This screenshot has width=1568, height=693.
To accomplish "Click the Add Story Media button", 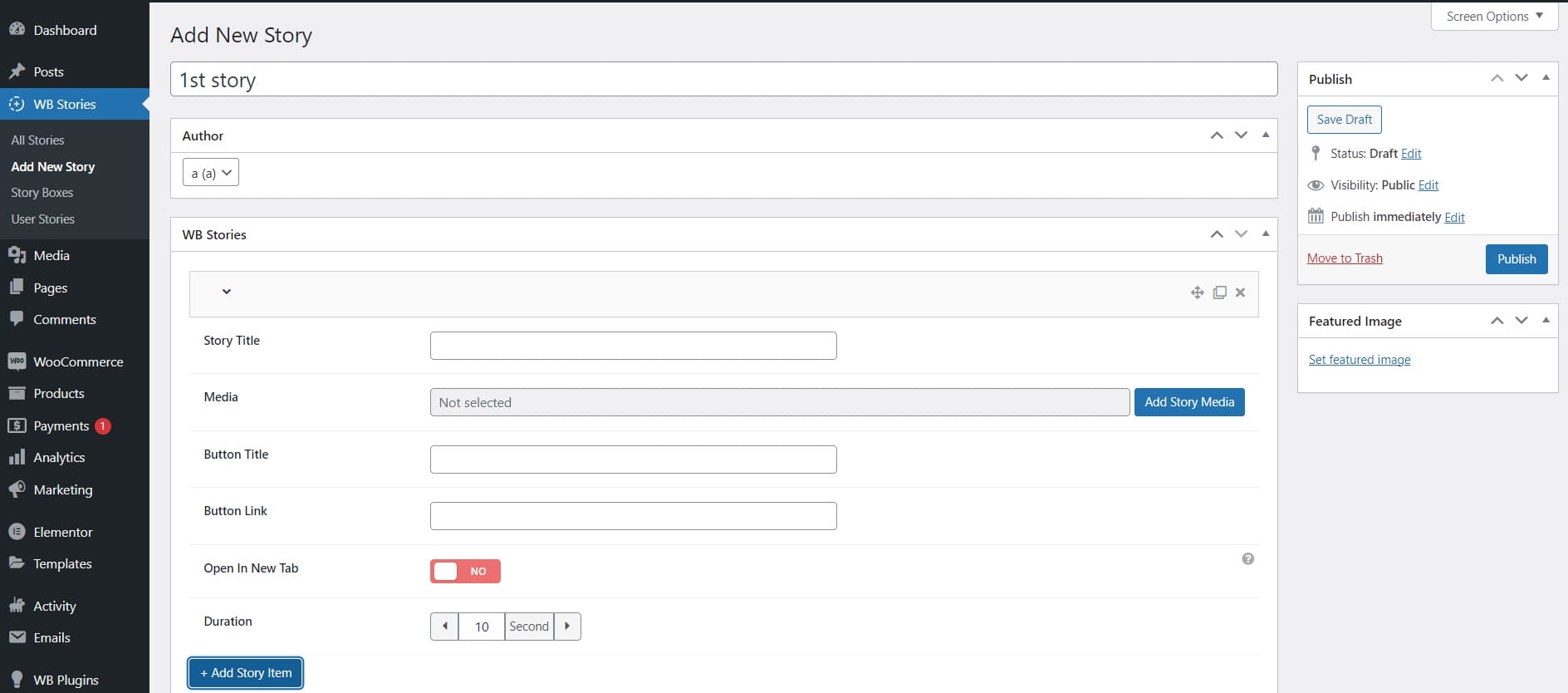I will click(1188, 402).
